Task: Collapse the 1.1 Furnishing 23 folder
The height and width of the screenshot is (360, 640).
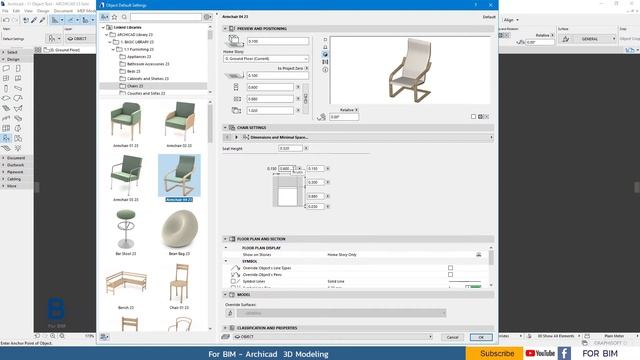Action: (113, 49)
